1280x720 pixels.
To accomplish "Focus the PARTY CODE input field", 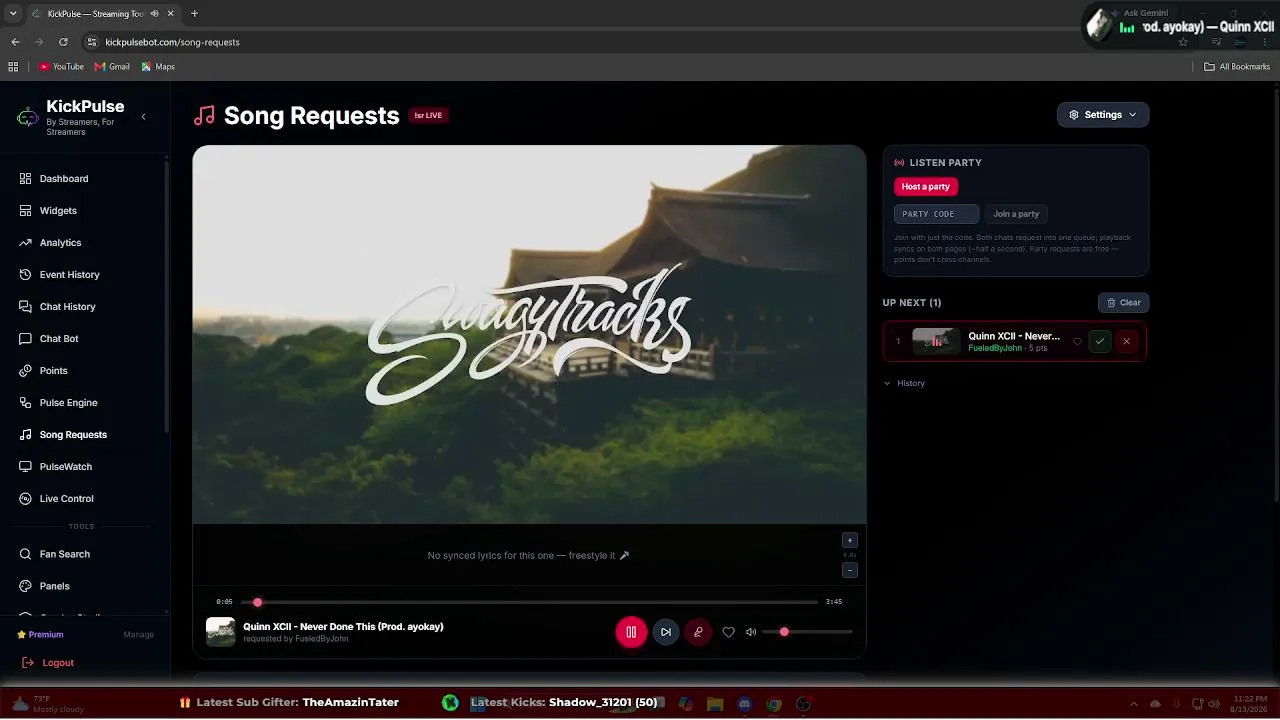I will (936, 214).
